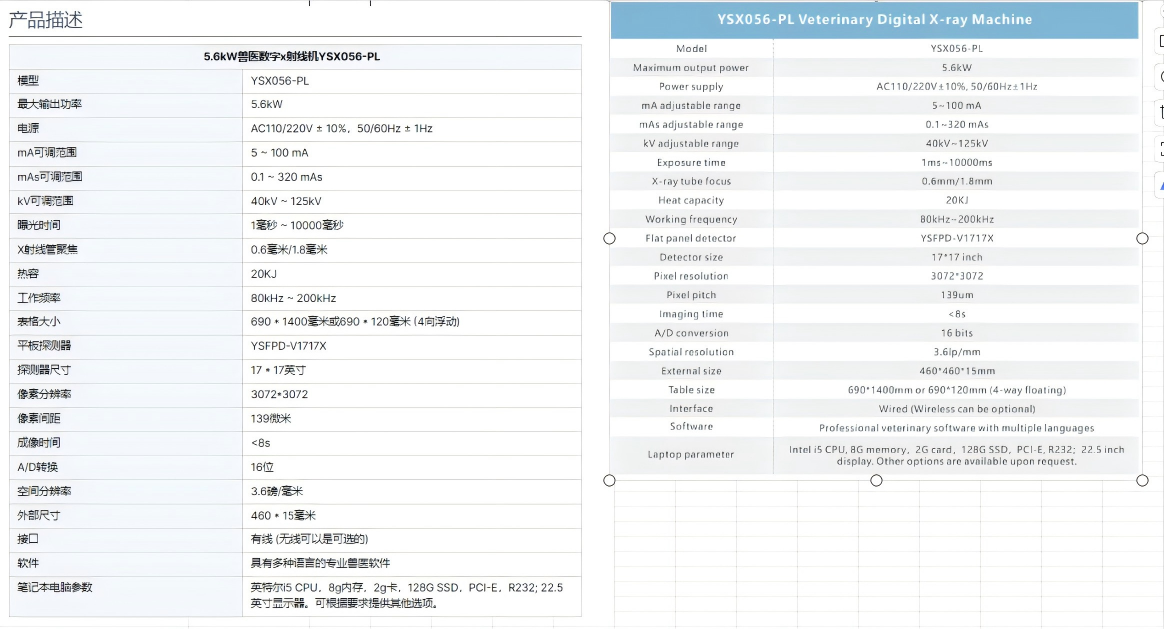
Task: Click the value 0.6毫米/1.8毫米
Action: pyautogui.click(x=289, y=250)
